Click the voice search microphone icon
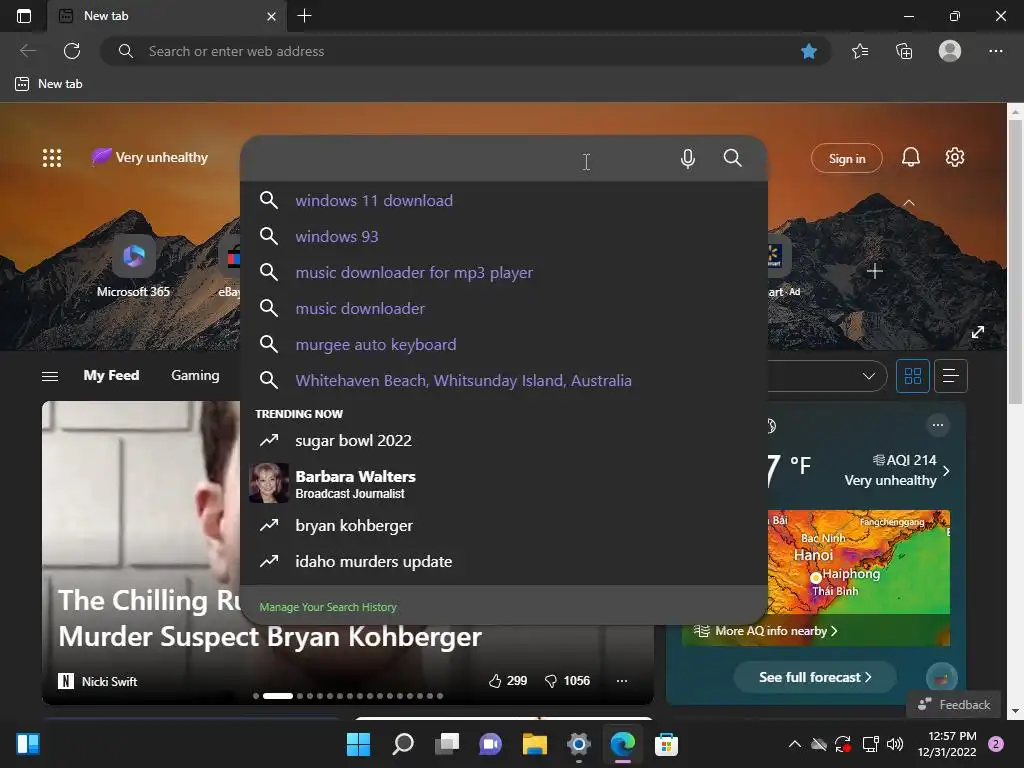The height and width of the screenshot is (768, 1024). [x=687, y=159]
